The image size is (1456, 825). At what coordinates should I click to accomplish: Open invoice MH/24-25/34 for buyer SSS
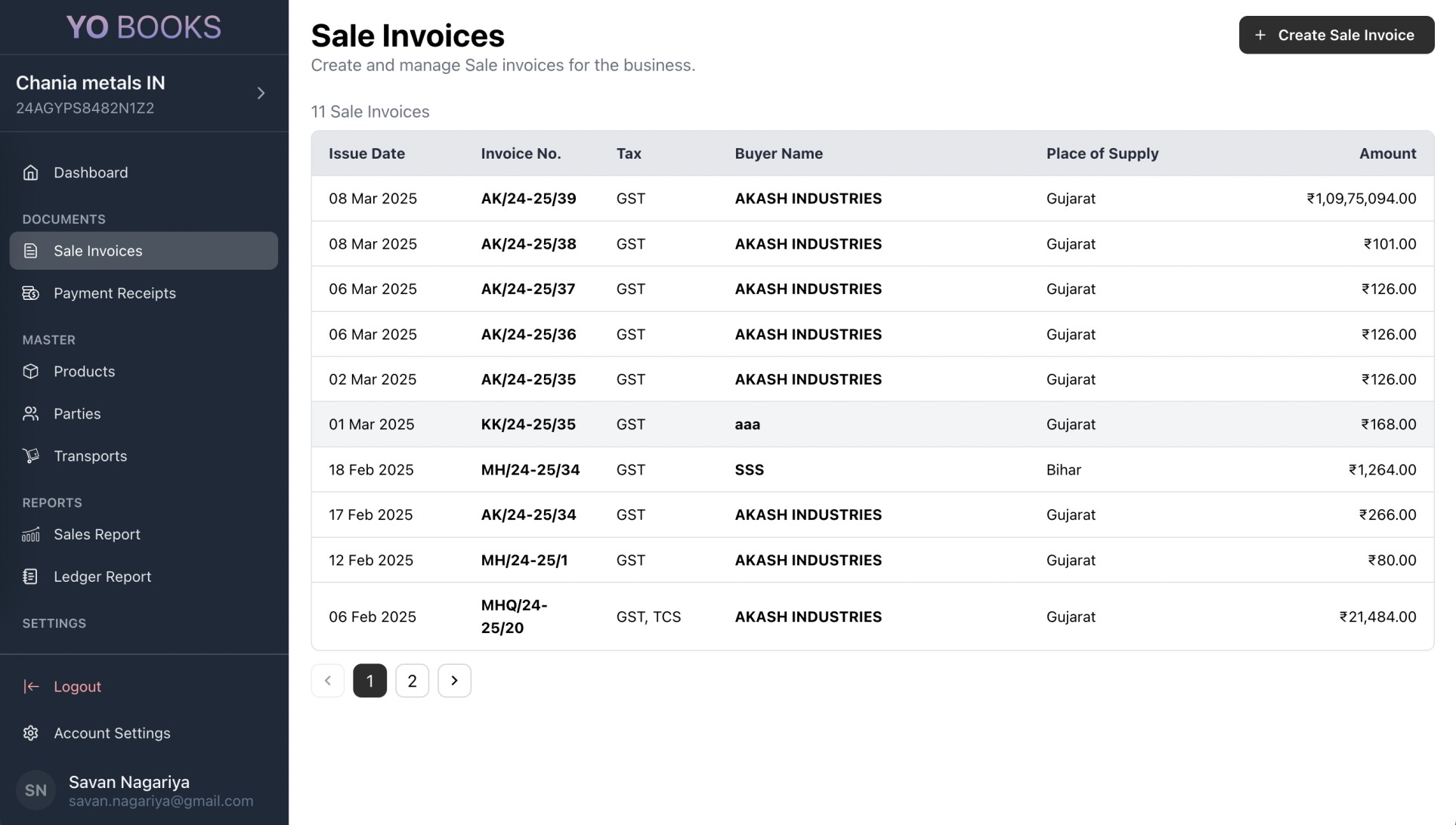pyautogui.click(x=530, y=470)
